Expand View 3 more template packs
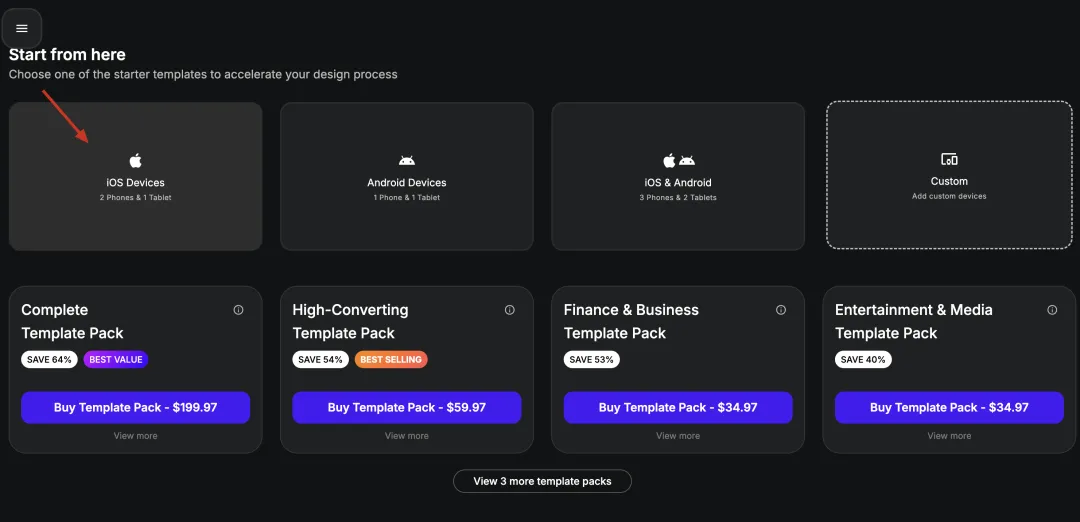 542,481
